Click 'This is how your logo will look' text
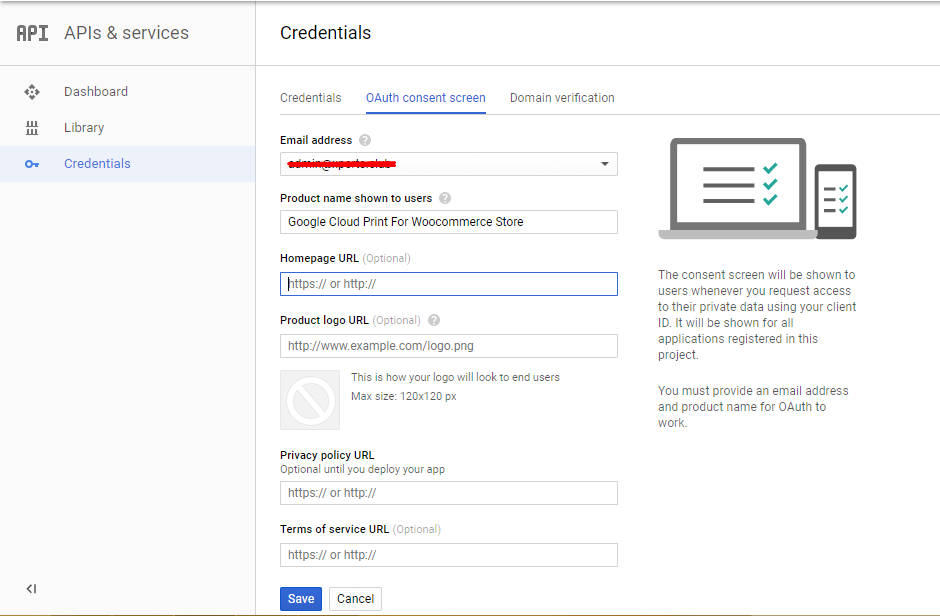Image resolution: width=940 pixels, height=616 pixels. tap(455, 378)
